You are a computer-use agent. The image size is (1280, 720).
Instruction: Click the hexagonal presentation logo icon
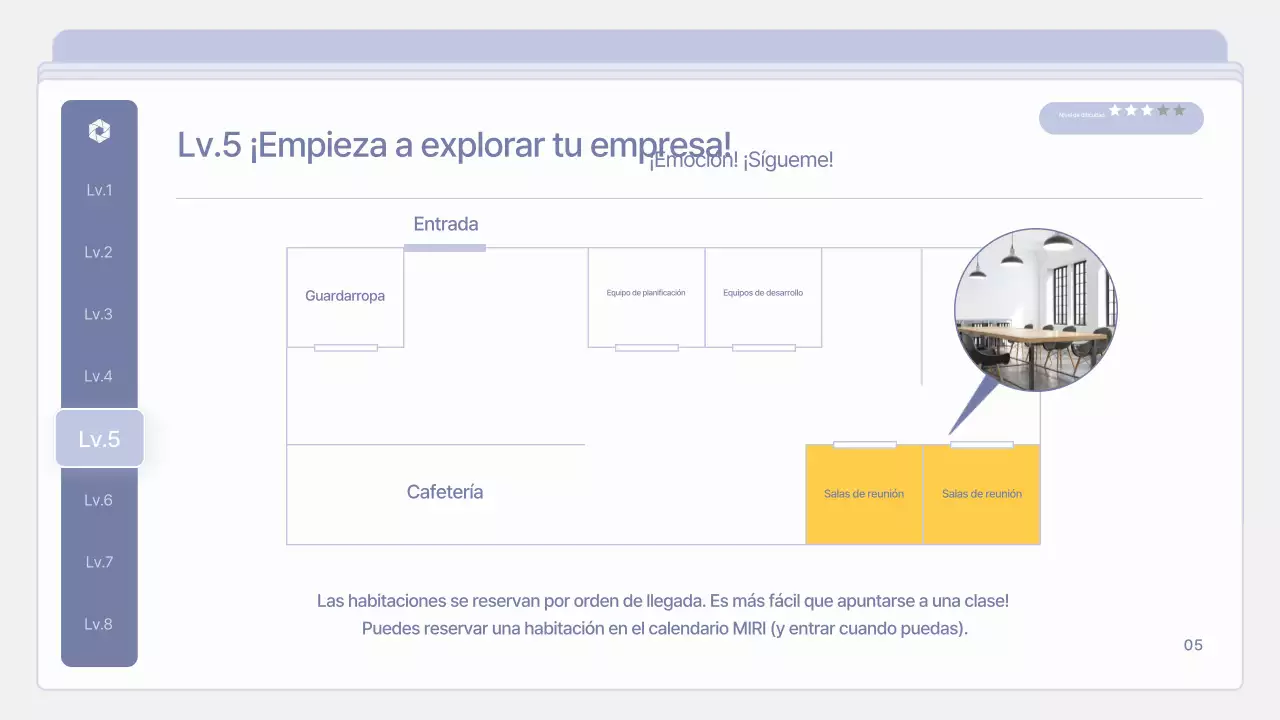tap(99, 130)
